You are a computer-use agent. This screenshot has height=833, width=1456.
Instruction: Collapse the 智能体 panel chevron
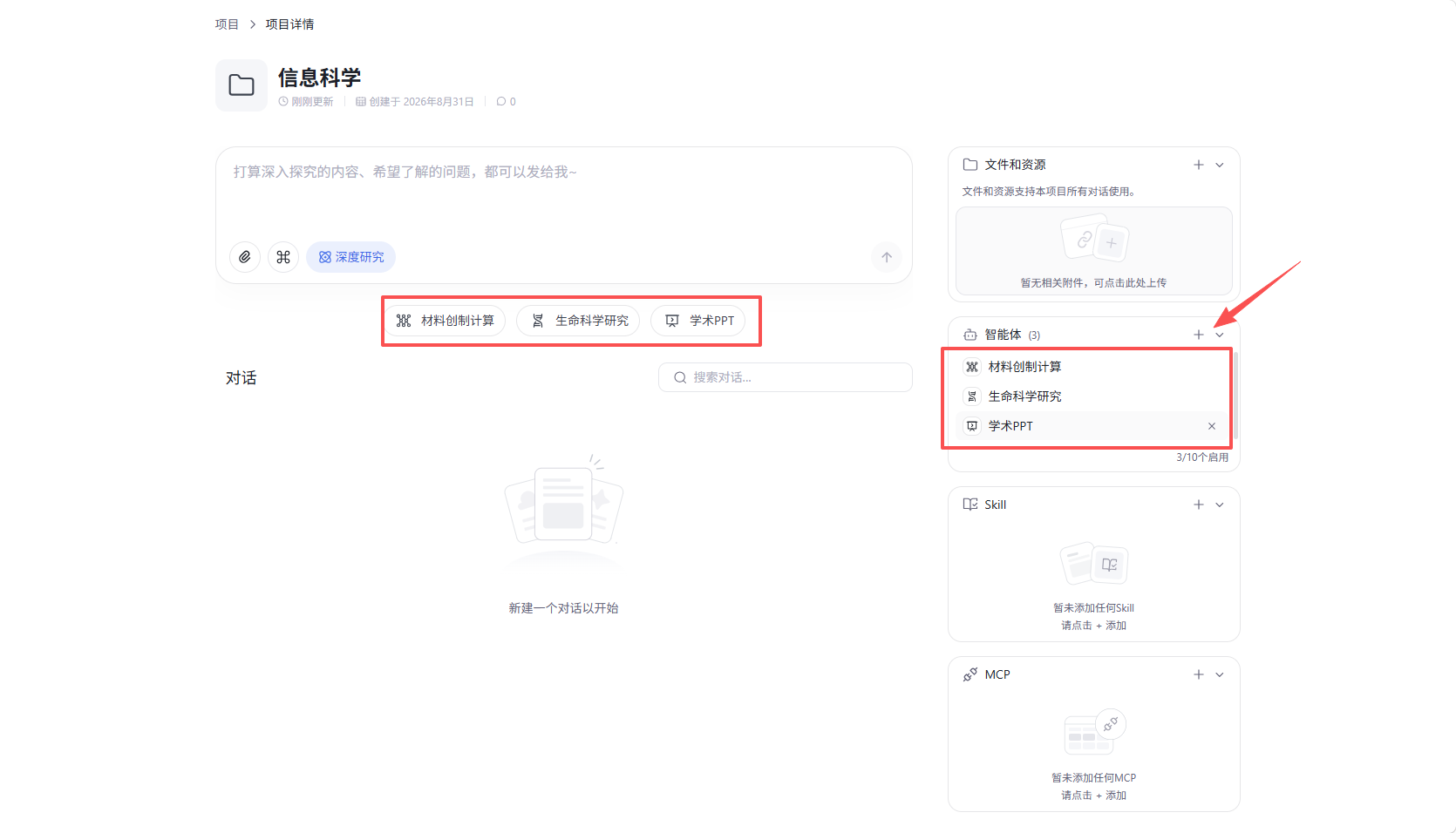tap(1220, 335)
